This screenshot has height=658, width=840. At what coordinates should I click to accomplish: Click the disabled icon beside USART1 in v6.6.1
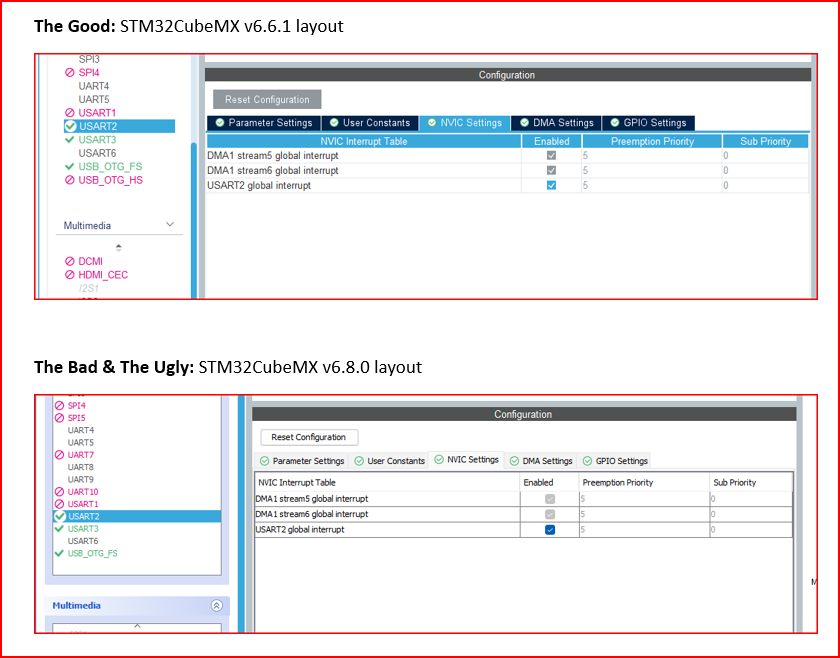70,113
